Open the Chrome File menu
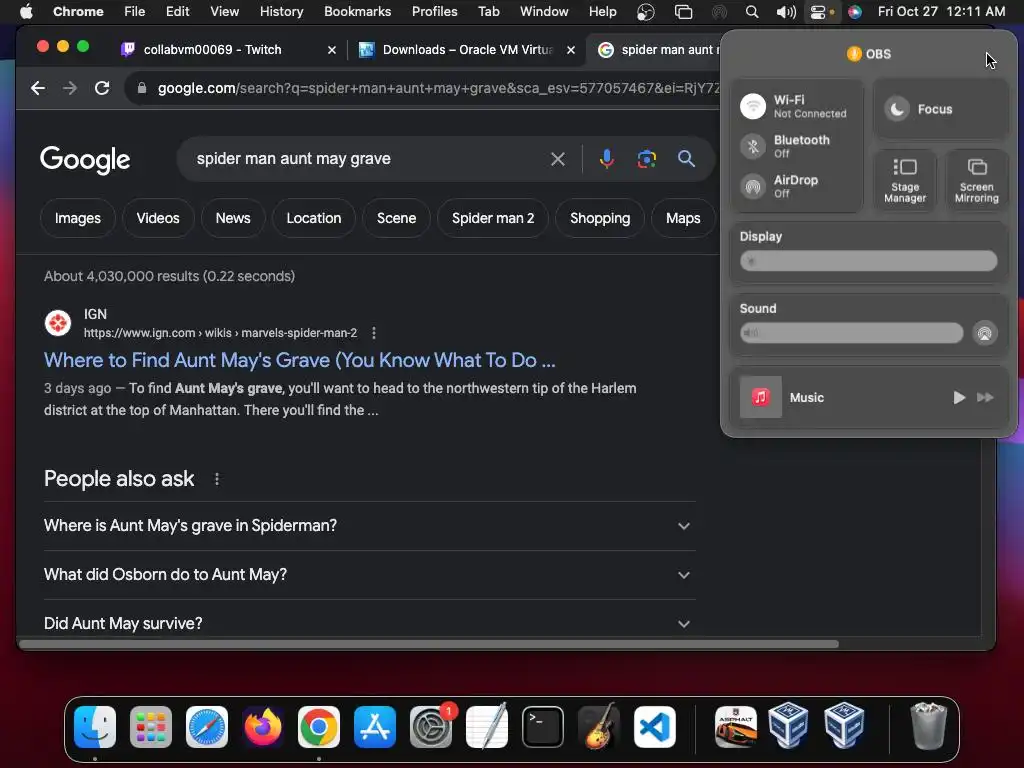 [135, 12]
